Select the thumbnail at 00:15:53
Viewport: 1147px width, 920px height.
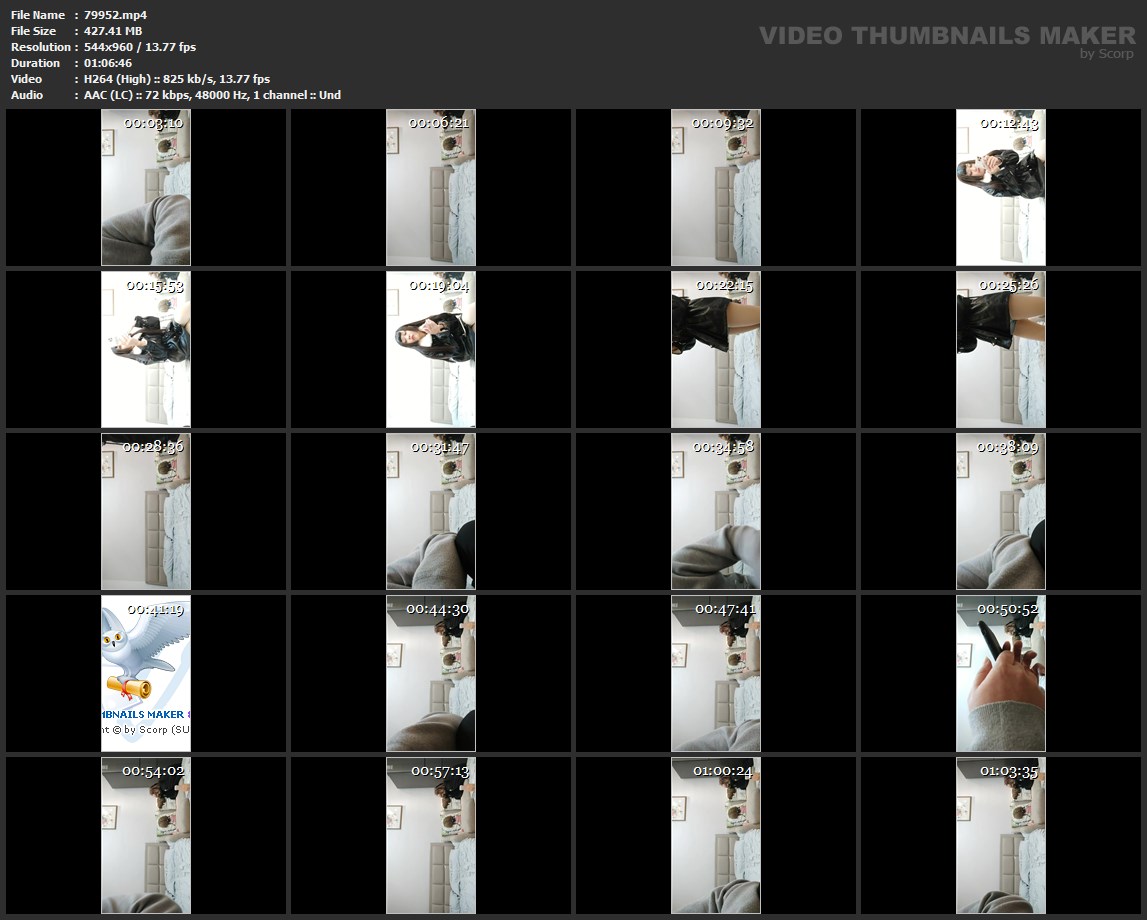point(146,350)
